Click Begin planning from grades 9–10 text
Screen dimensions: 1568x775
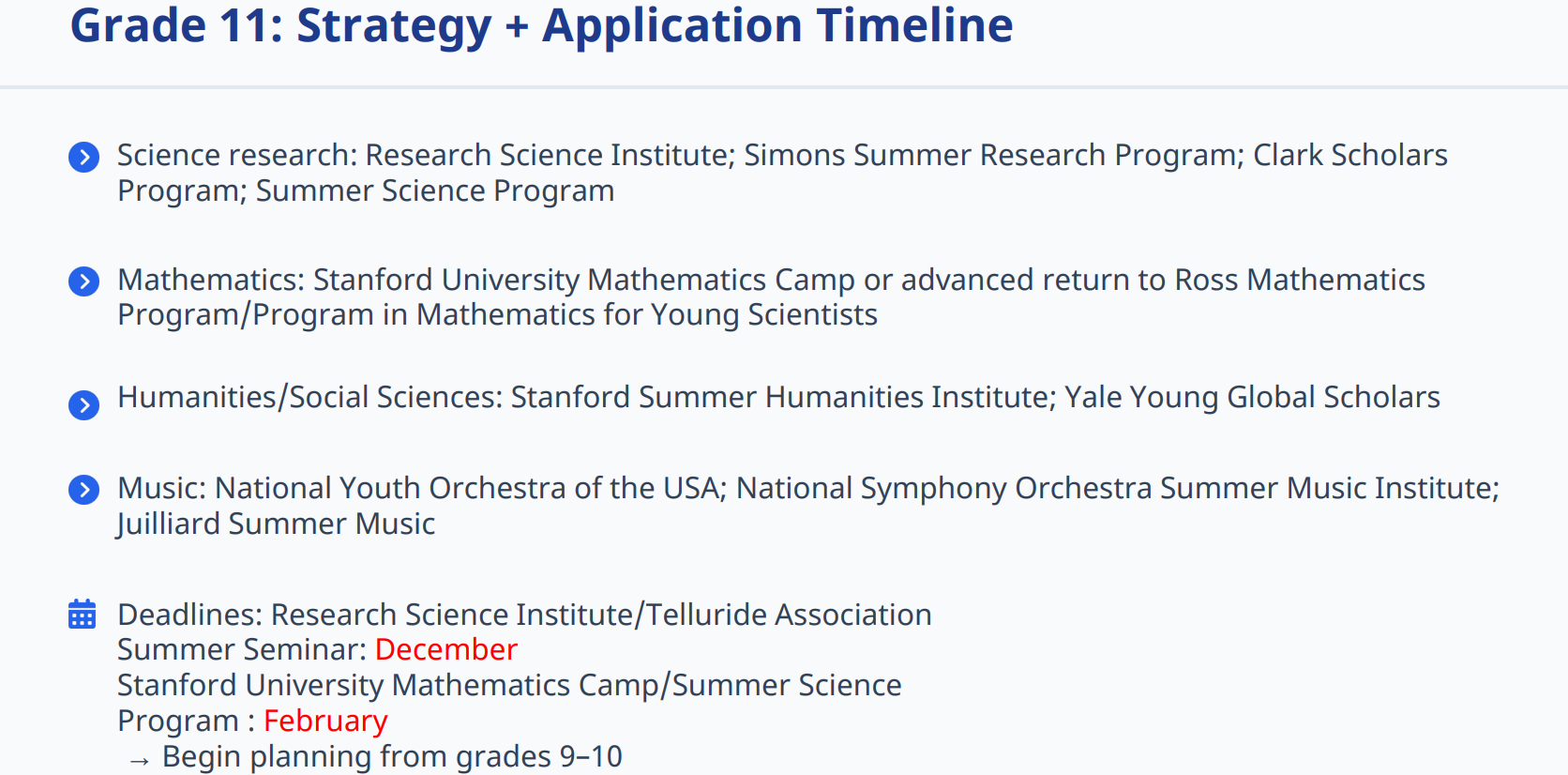tap(392, 756)
